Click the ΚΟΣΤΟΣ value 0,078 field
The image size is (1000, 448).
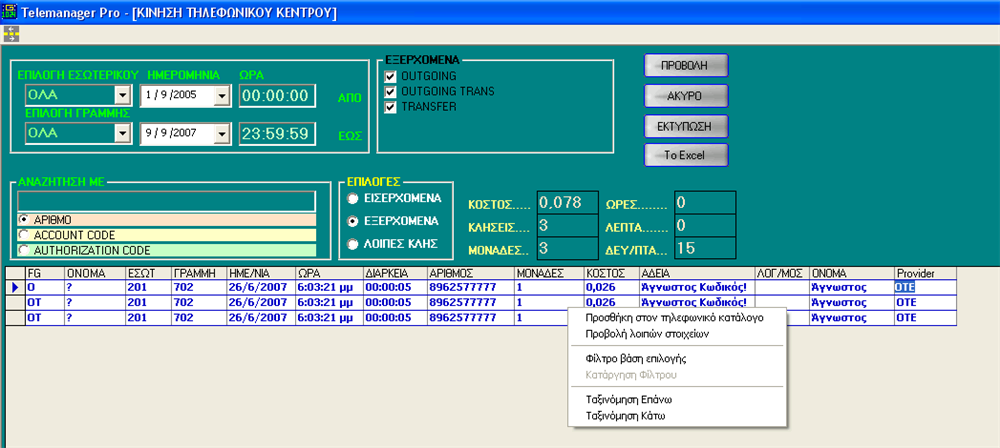[568, 203]
